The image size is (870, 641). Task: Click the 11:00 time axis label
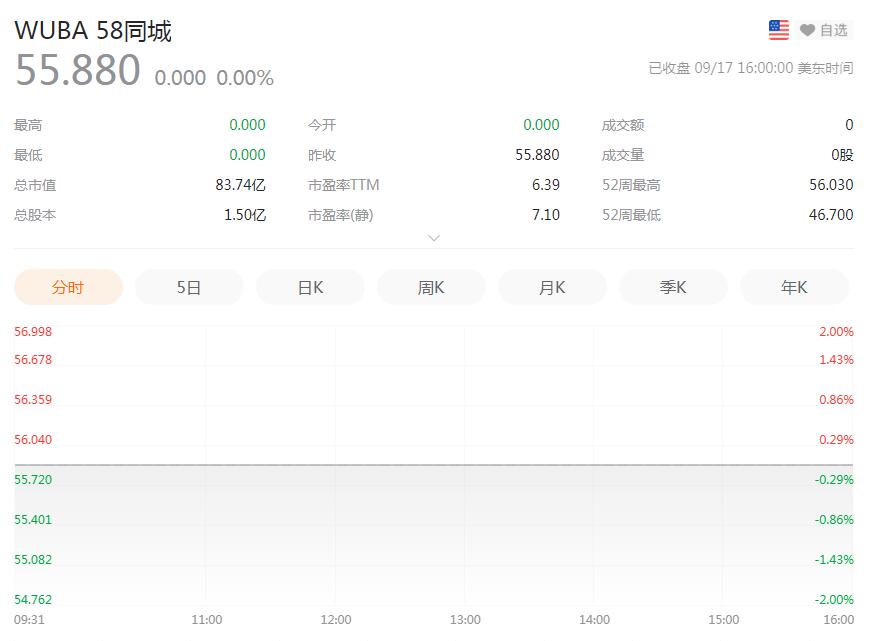point(207,619)
